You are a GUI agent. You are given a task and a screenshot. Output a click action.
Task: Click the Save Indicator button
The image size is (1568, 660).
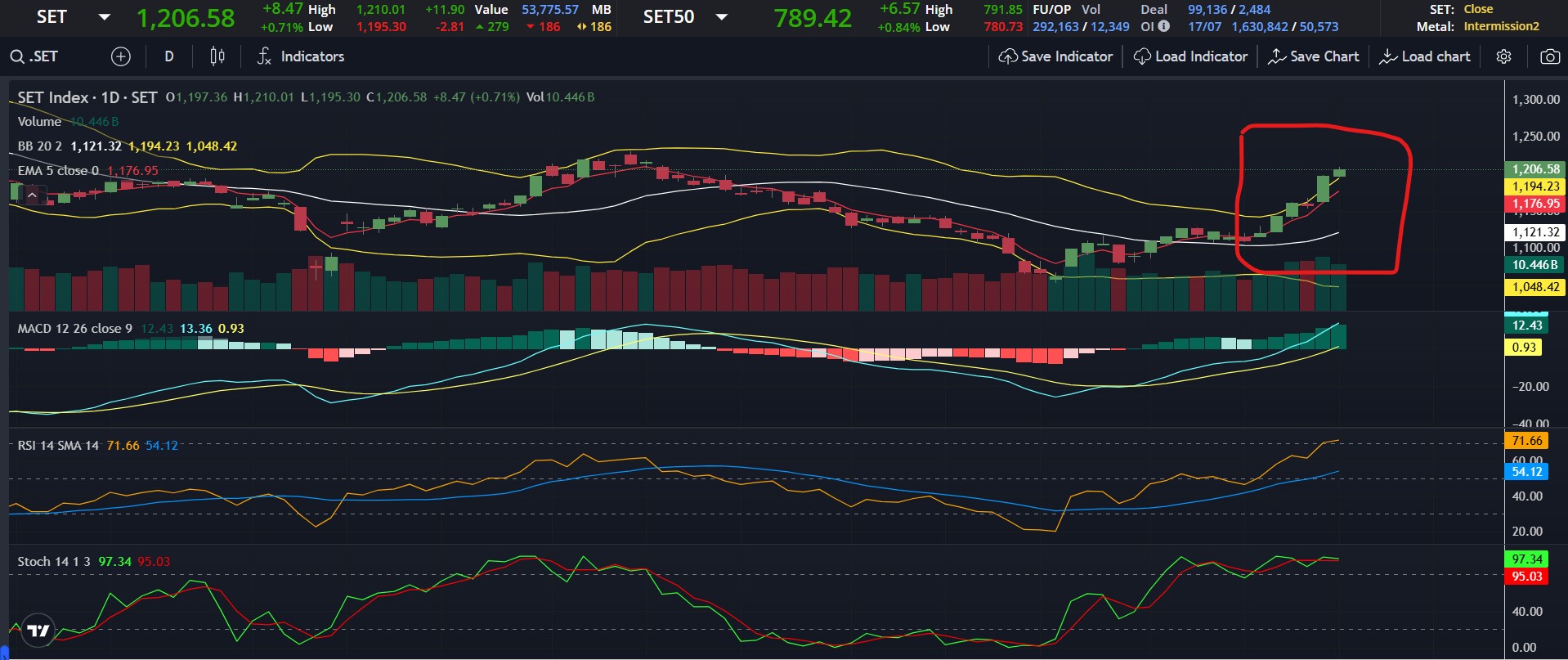coord(1056,56)
